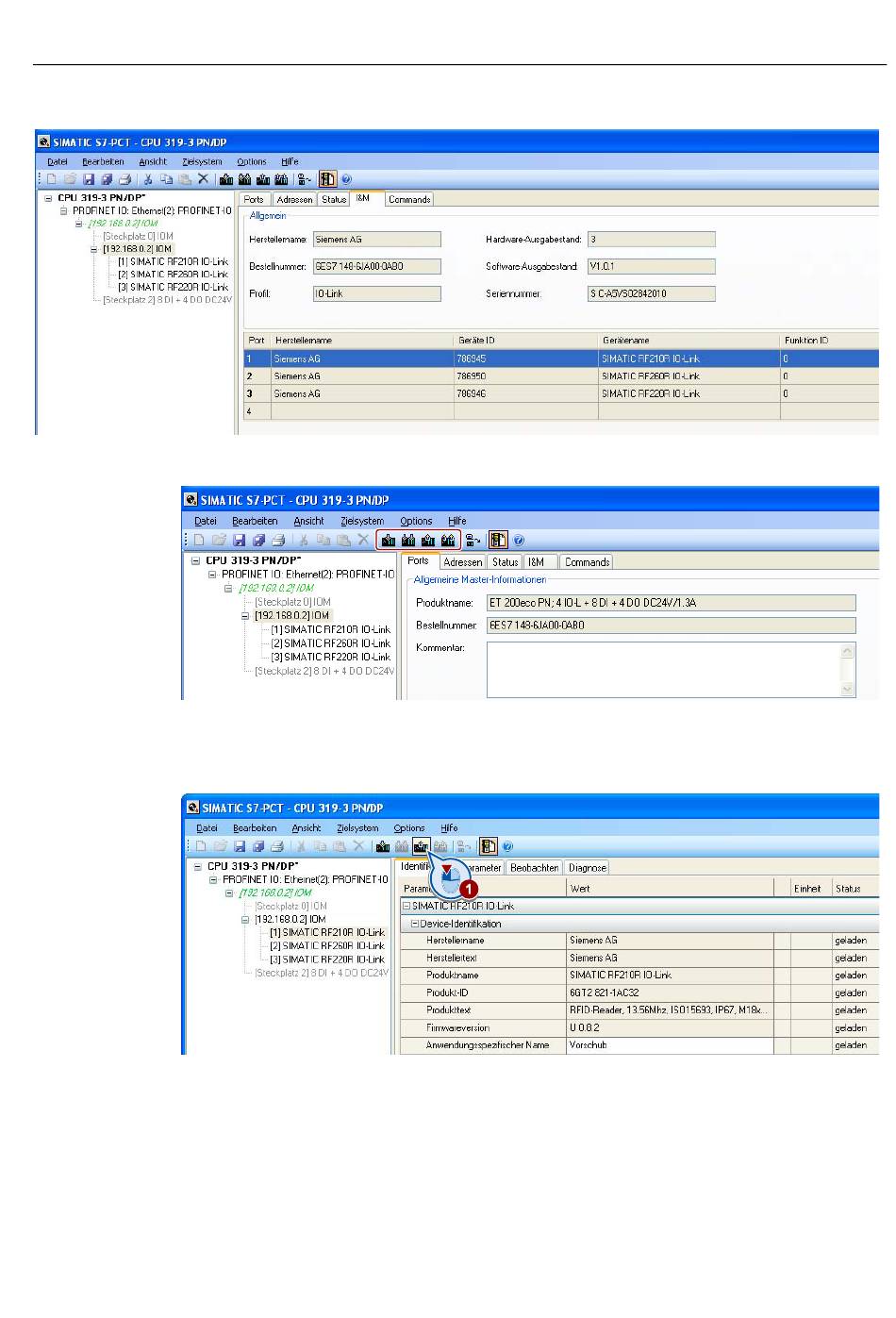The image size is (896, 1318).
Task: Click the third load icon in the middle window
Action: [428, 541]
